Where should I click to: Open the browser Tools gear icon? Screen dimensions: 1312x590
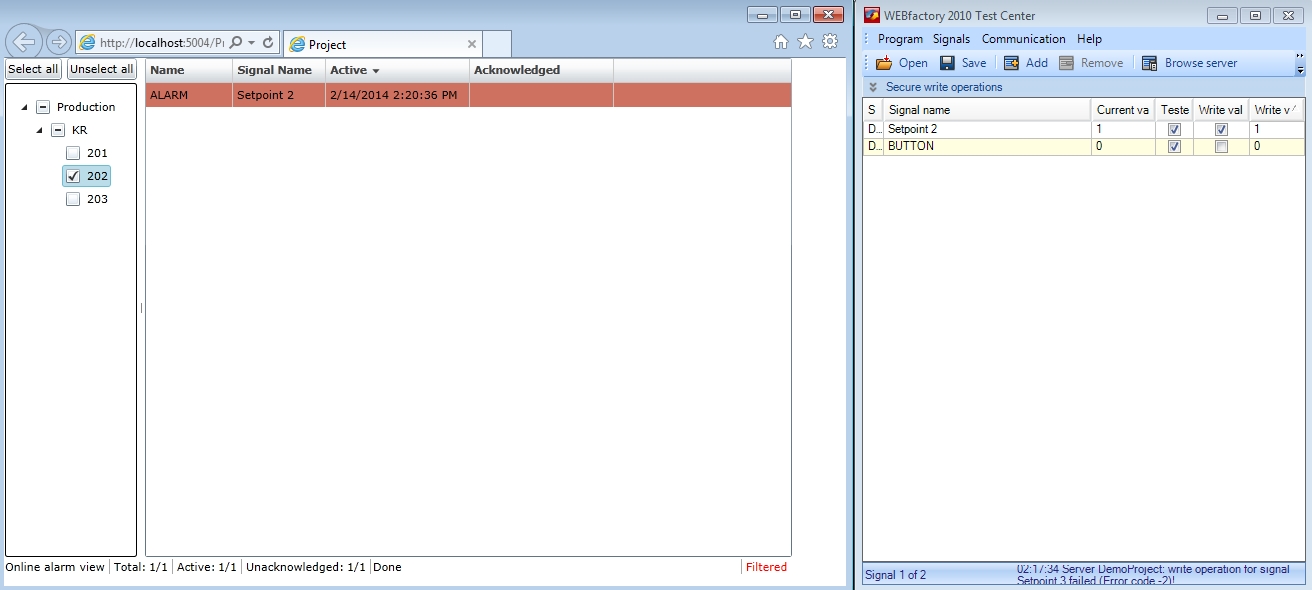(x=829, y=42)
